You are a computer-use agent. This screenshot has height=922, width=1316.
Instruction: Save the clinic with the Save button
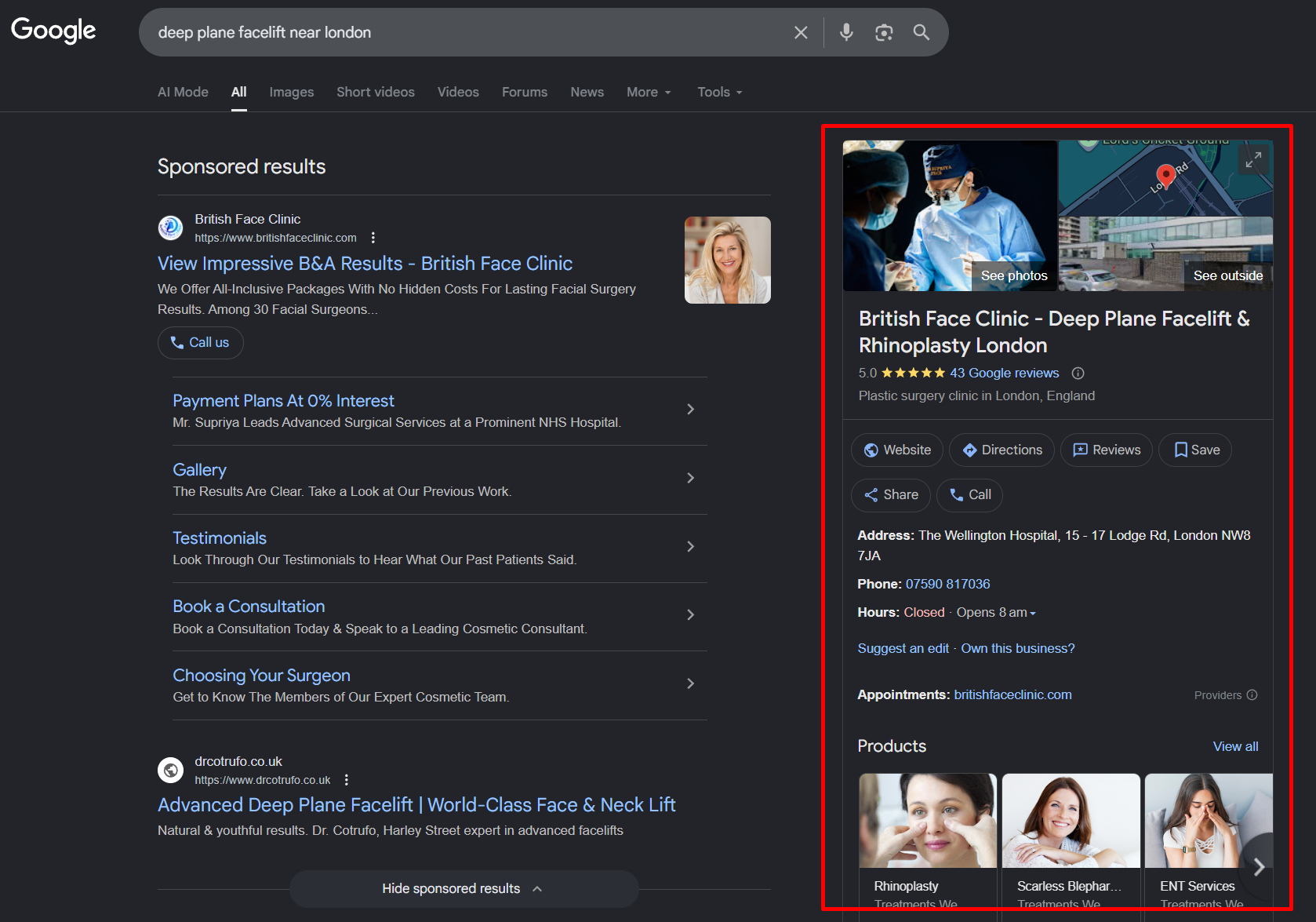pyautogui.click(x=1195, y=450)
